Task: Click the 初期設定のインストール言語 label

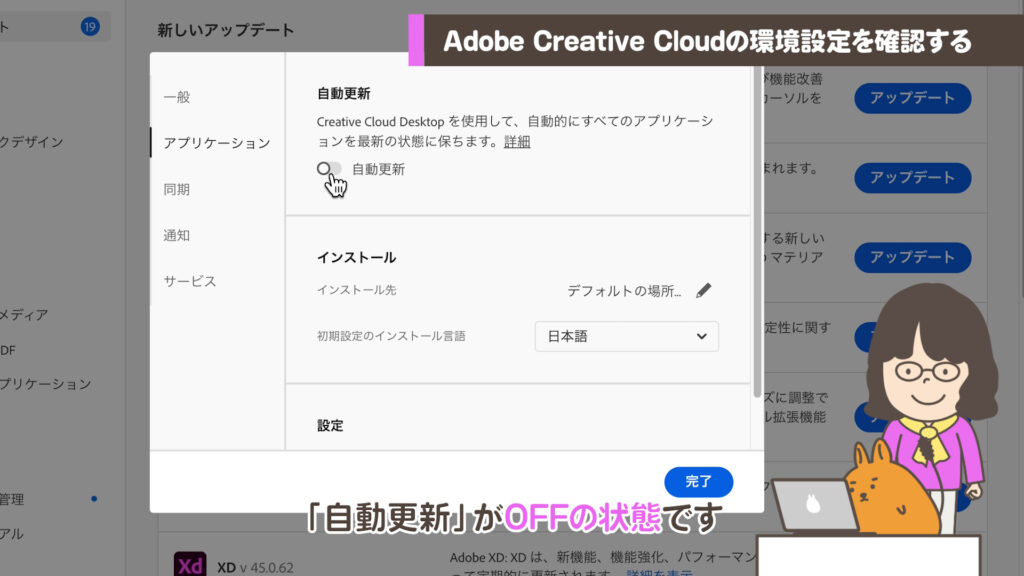Action: [x=391, y=336]
